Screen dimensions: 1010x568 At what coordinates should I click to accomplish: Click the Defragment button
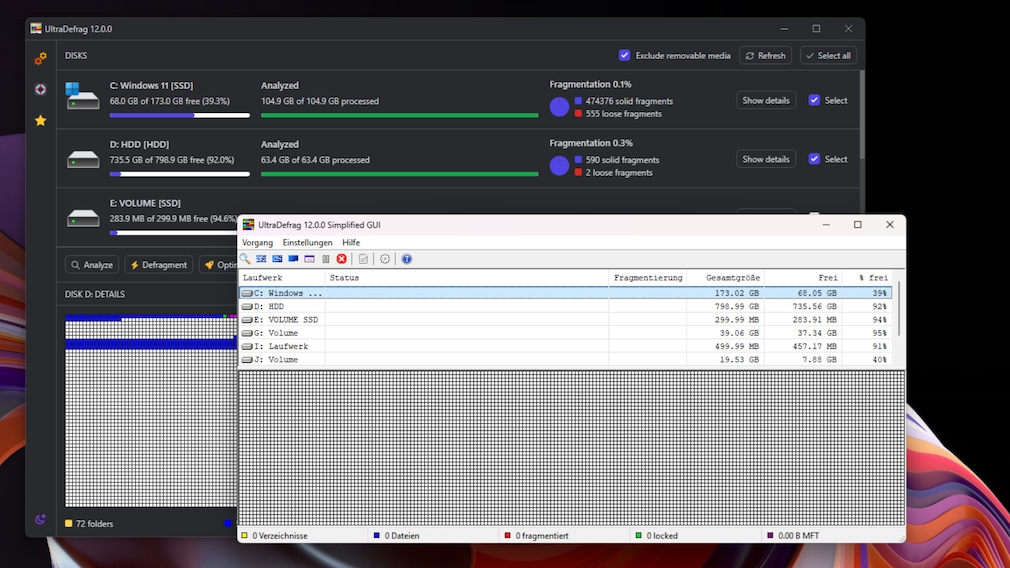point(158,265)
